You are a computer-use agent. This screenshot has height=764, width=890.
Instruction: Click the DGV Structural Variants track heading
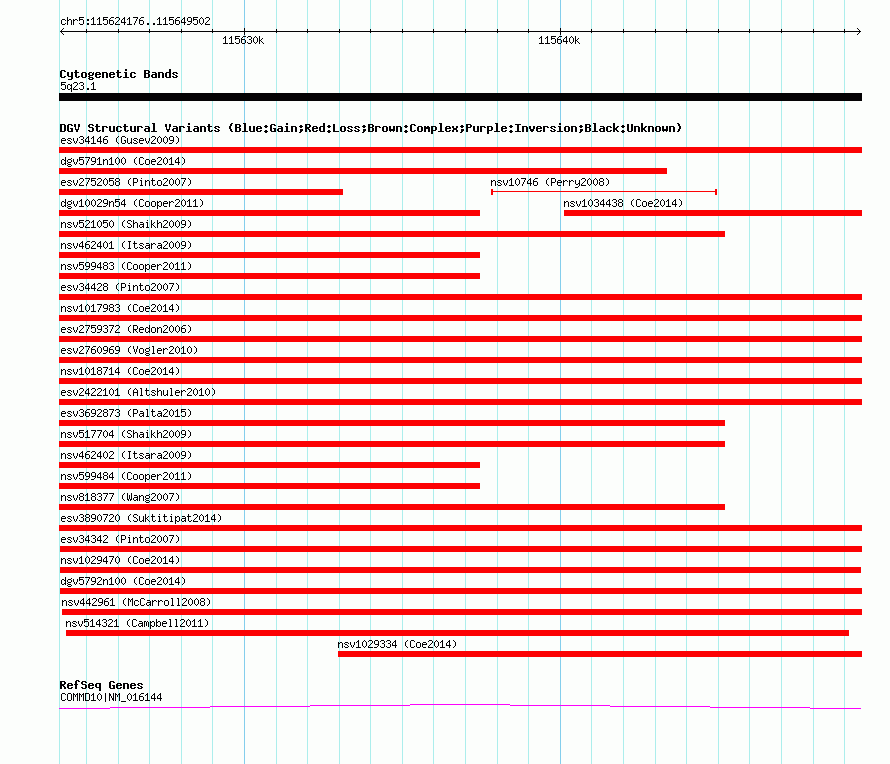(371, 128)
